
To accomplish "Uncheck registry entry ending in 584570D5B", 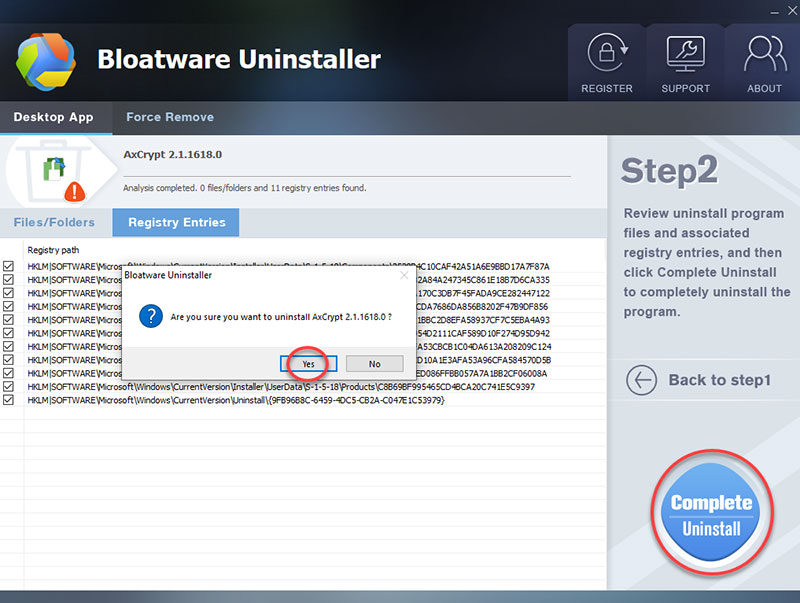I will pyautogui.click(x=8, y=360).
